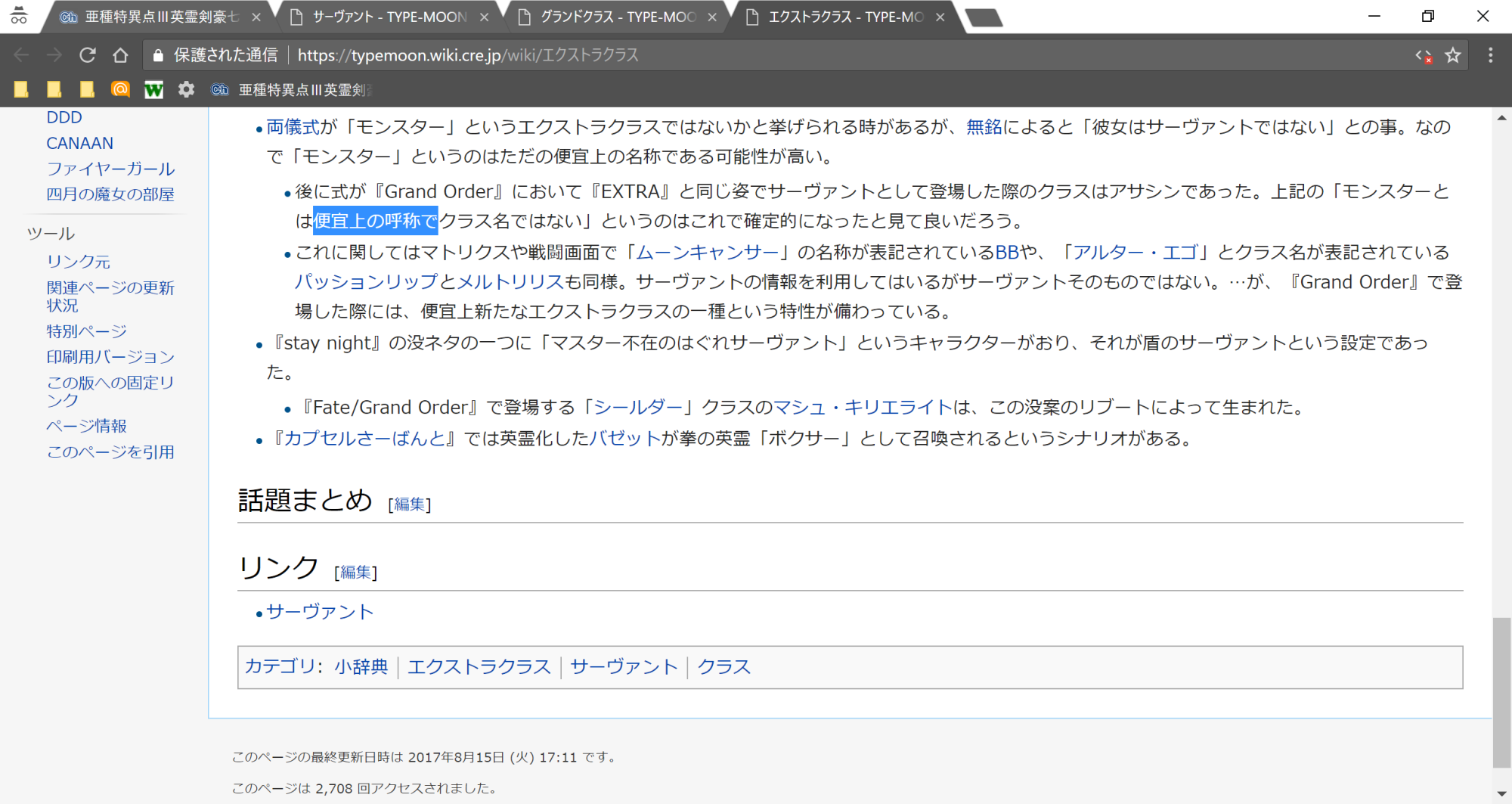Open the new tab button
The height and width of the screenshot is (804, 1512).
pos(984,17)
